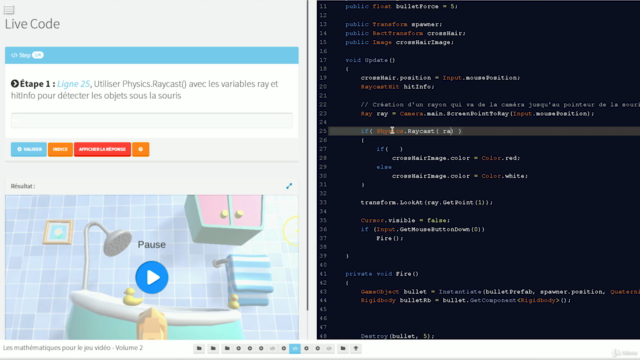Place cursor on line 25 Physics.Raycast code
Image resolution: width=640 pixels, height=360 pixels.
point(411,131)
